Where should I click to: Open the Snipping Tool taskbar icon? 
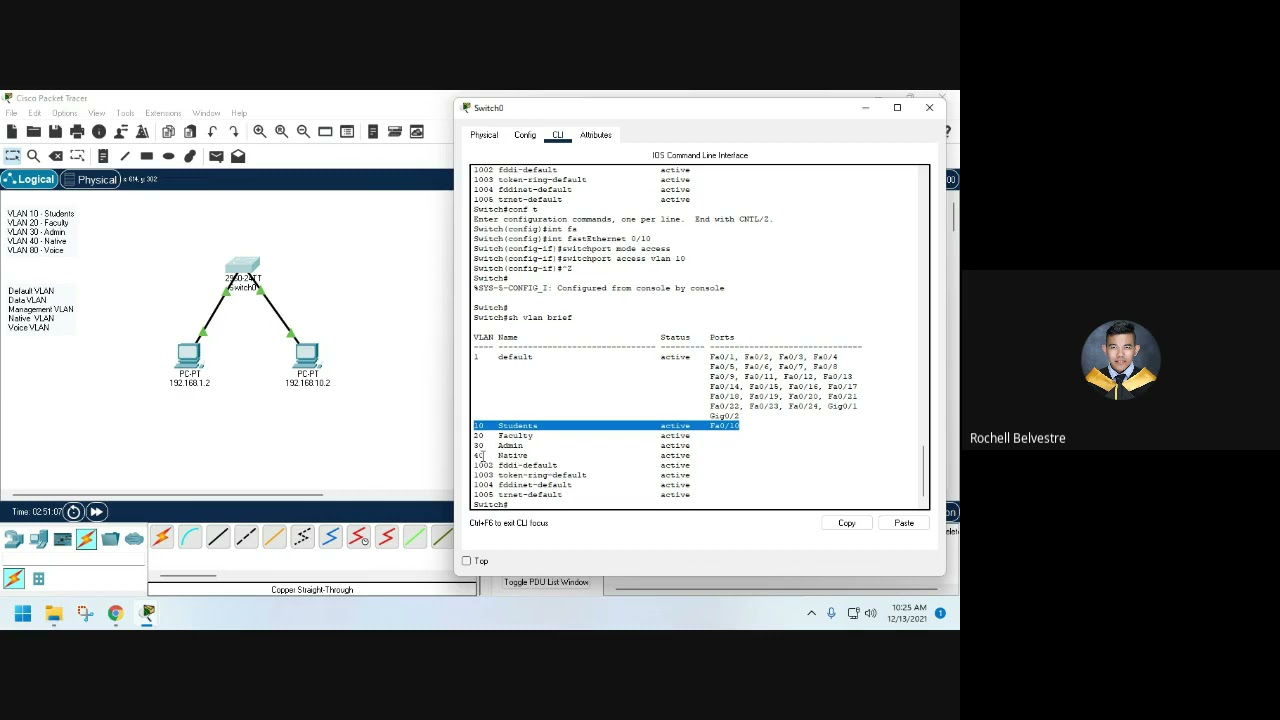click(85, 613)
